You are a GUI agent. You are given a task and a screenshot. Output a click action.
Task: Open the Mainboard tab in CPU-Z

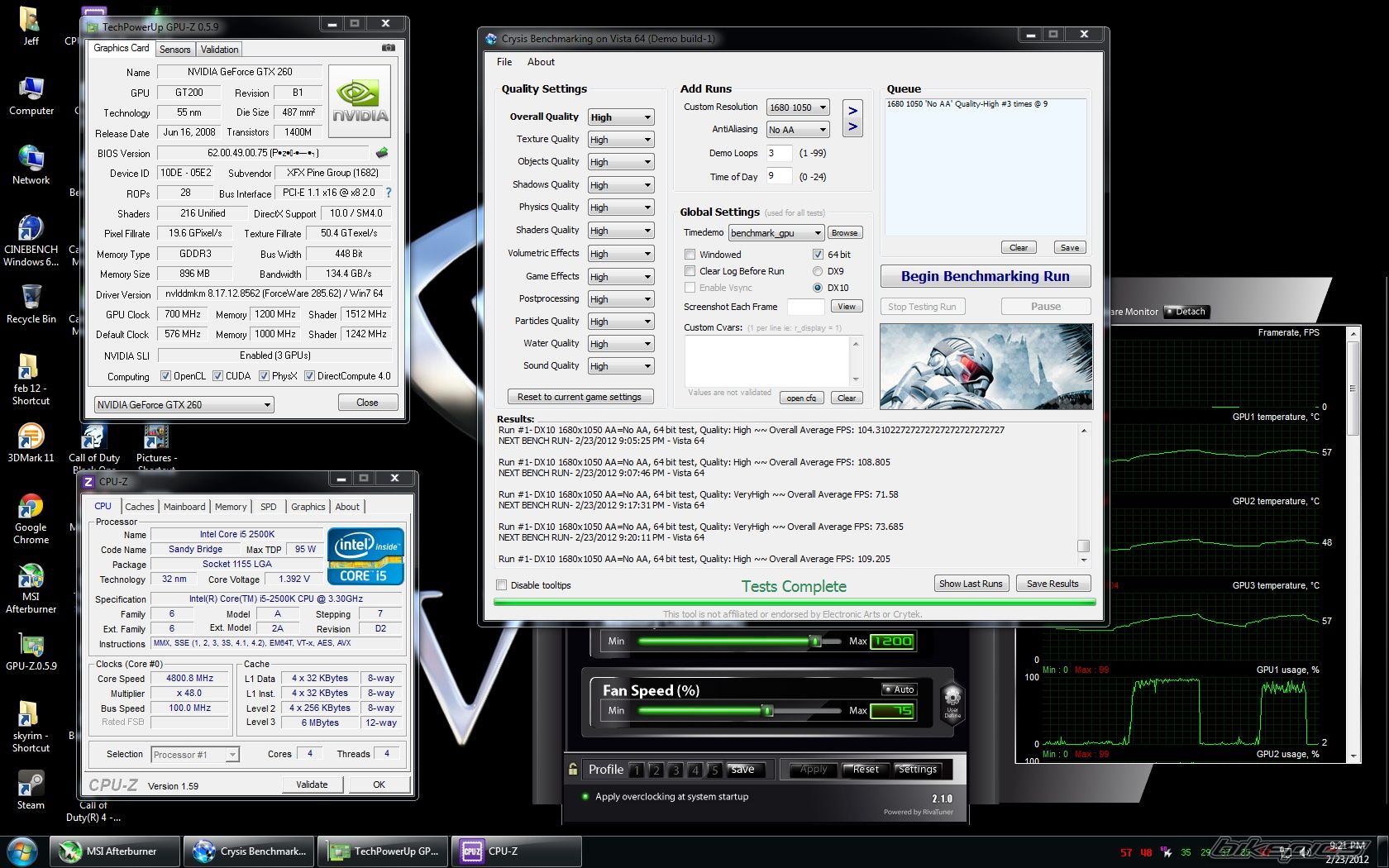(184, 507)
